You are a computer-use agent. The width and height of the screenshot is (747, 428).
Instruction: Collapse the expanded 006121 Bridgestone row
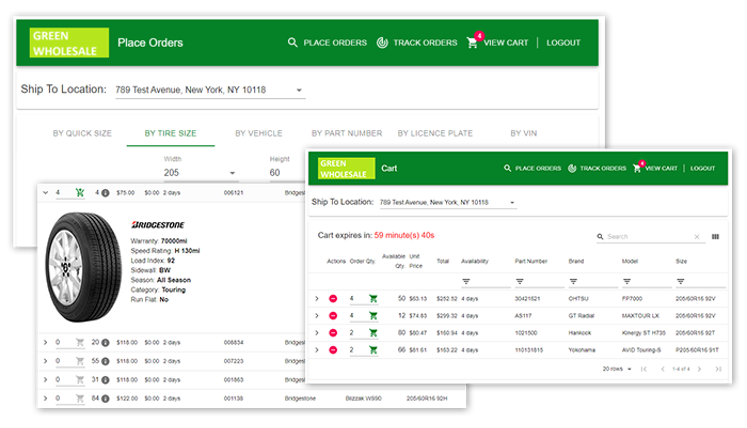(x=45, y=193)
